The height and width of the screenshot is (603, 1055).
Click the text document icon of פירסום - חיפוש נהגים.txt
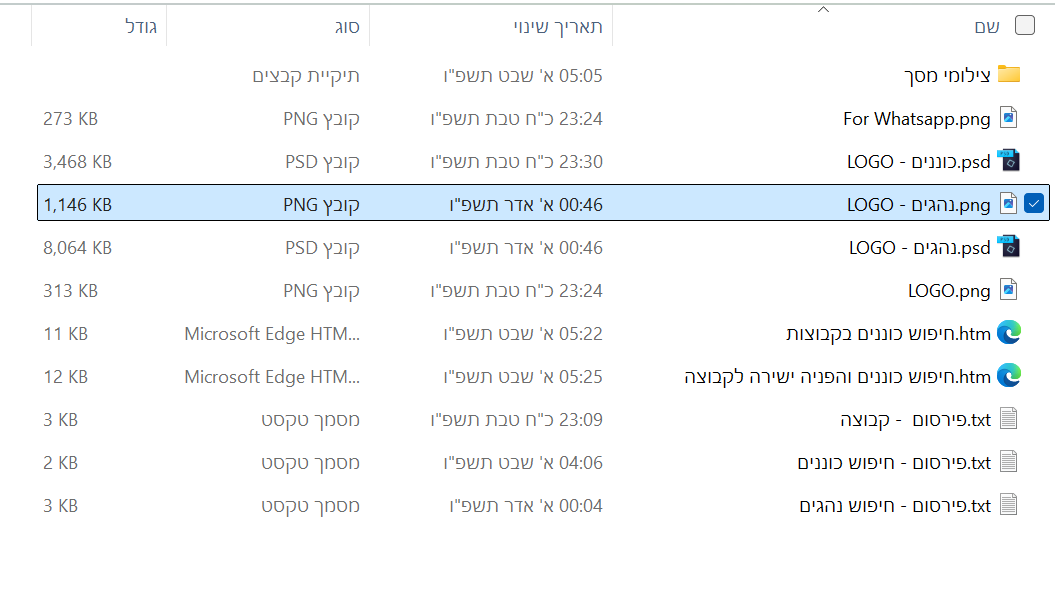click(x=1008, y=504)
